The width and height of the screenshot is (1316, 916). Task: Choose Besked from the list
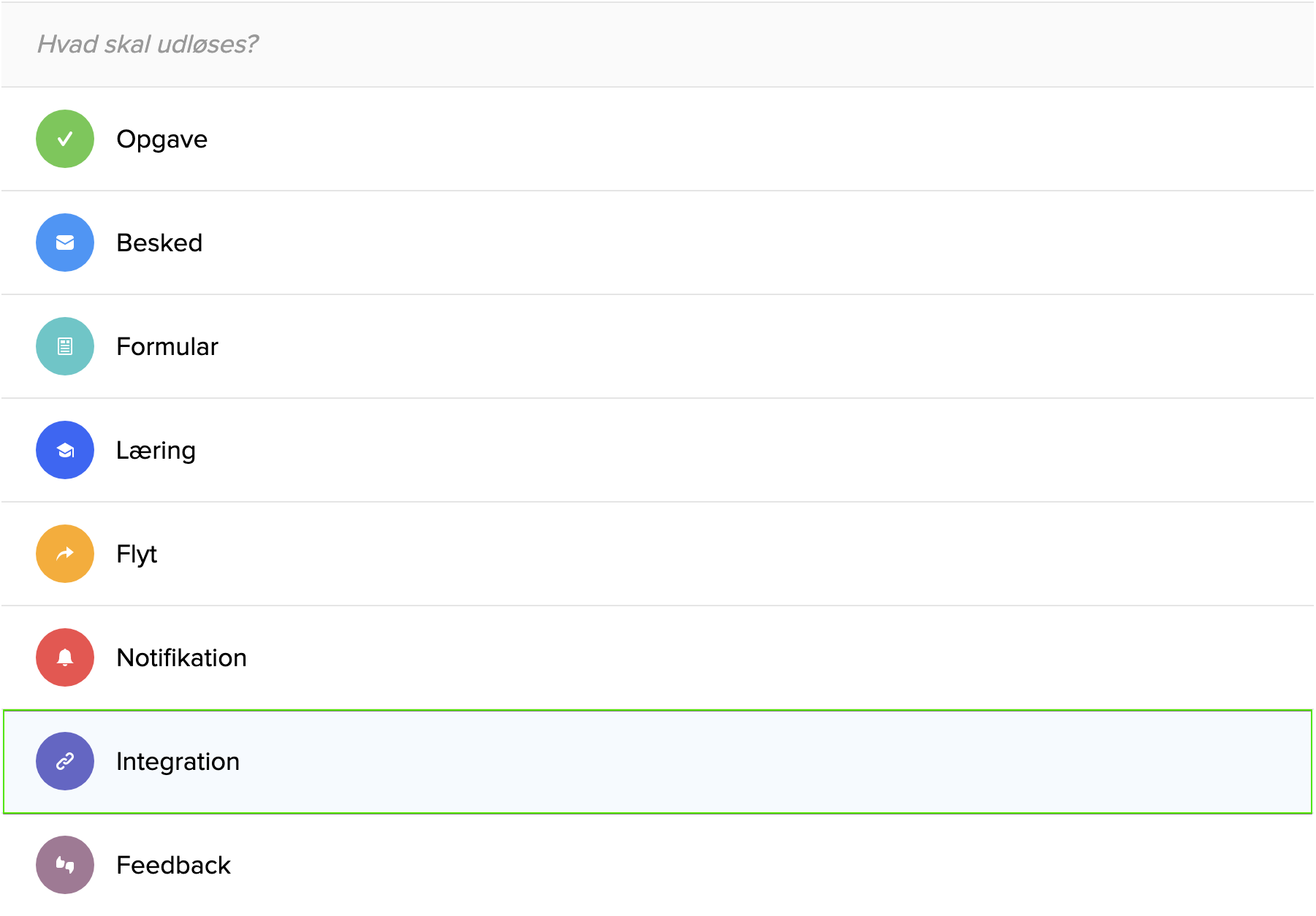[x=159, y=243]
